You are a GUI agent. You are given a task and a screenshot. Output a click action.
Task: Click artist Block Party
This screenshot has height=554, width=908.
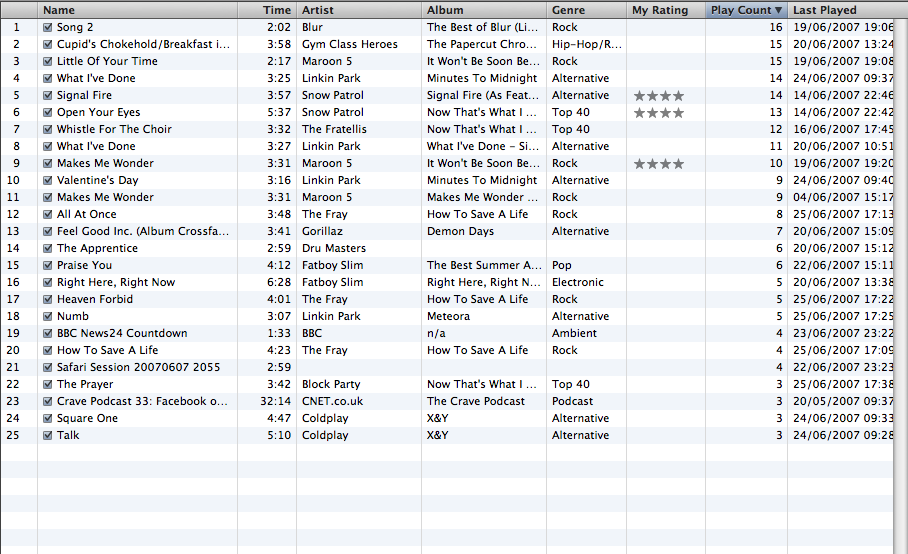[331, 384]
